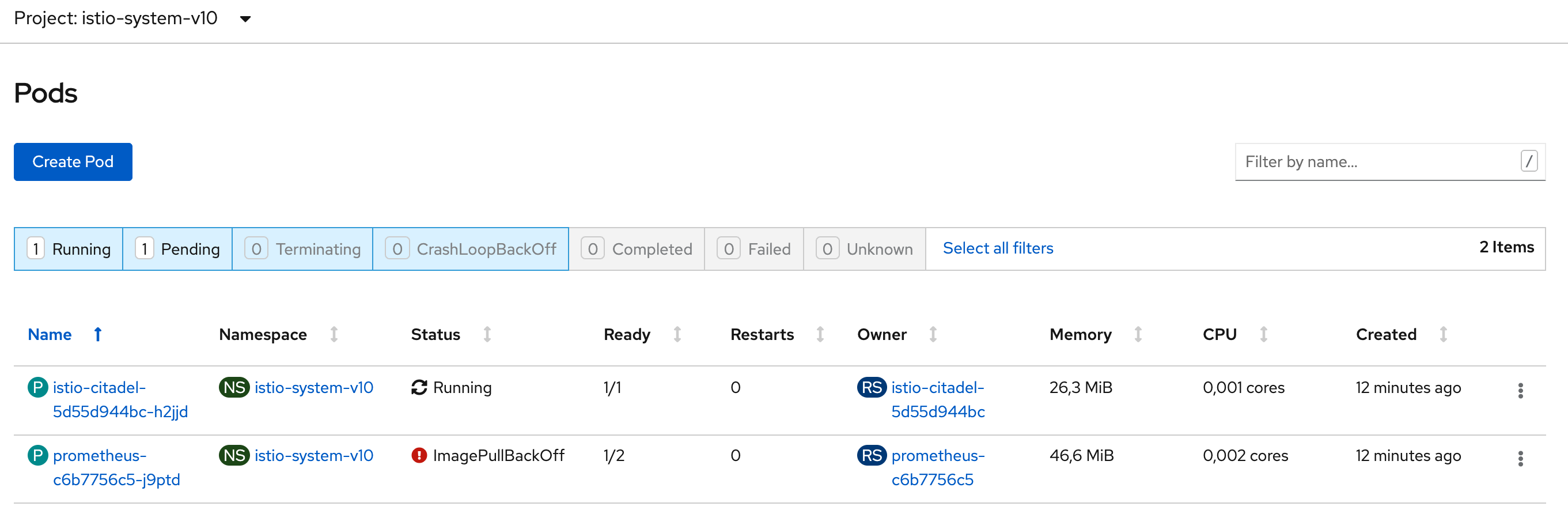This screenshot has width=1568, height=529.
Task: Open kebab menu for prometheus pod
Action: [1520, 459]
